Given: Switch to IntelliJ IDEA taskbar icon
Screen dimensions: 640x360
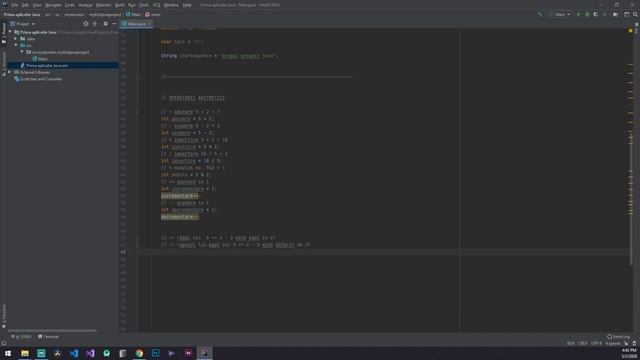Looking at the screenshot, I should tap(204, 353).
